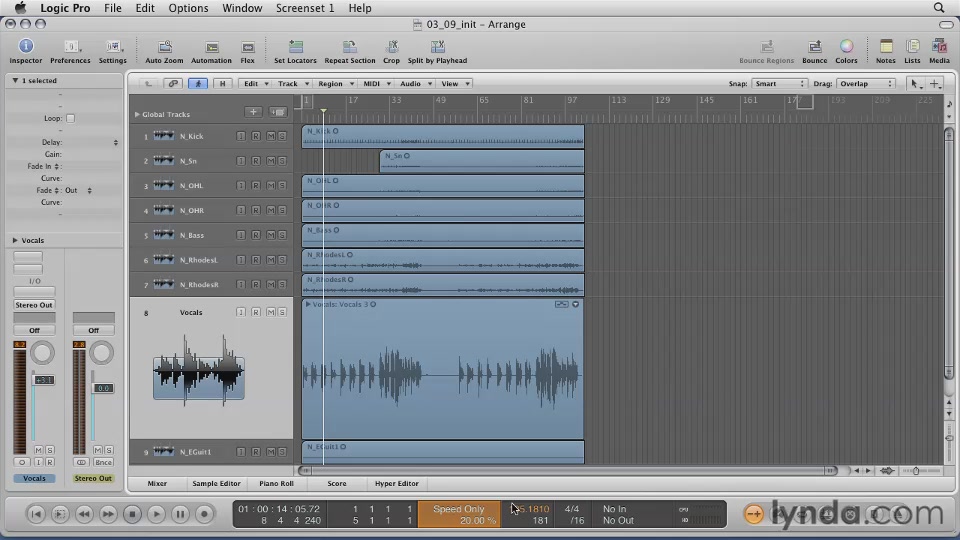
Task: Enable the Loop checkbox
Action: pyautogui.click(x=70, y=118)
